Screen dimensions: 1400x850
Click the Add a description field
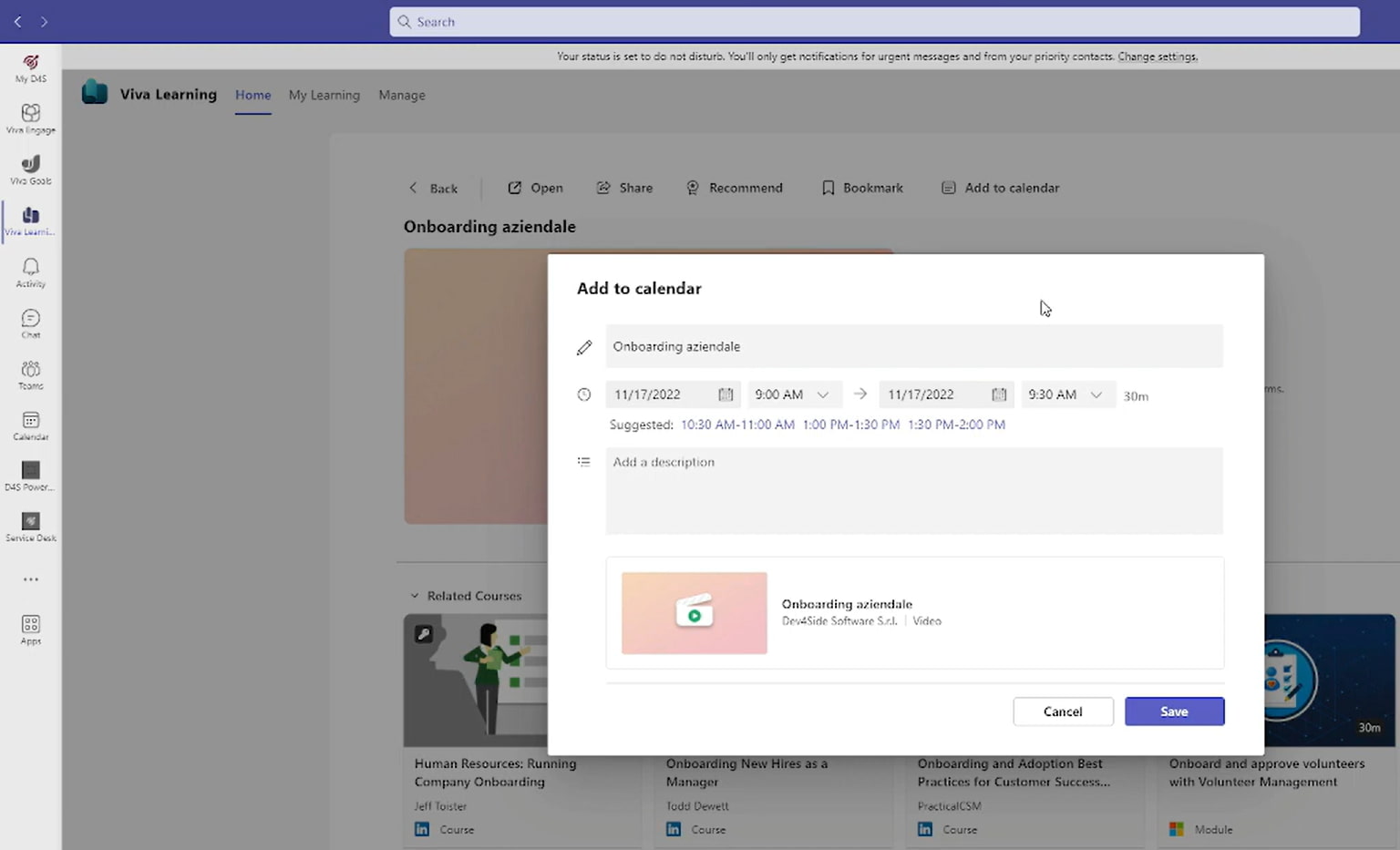click(x=913, y=490)
